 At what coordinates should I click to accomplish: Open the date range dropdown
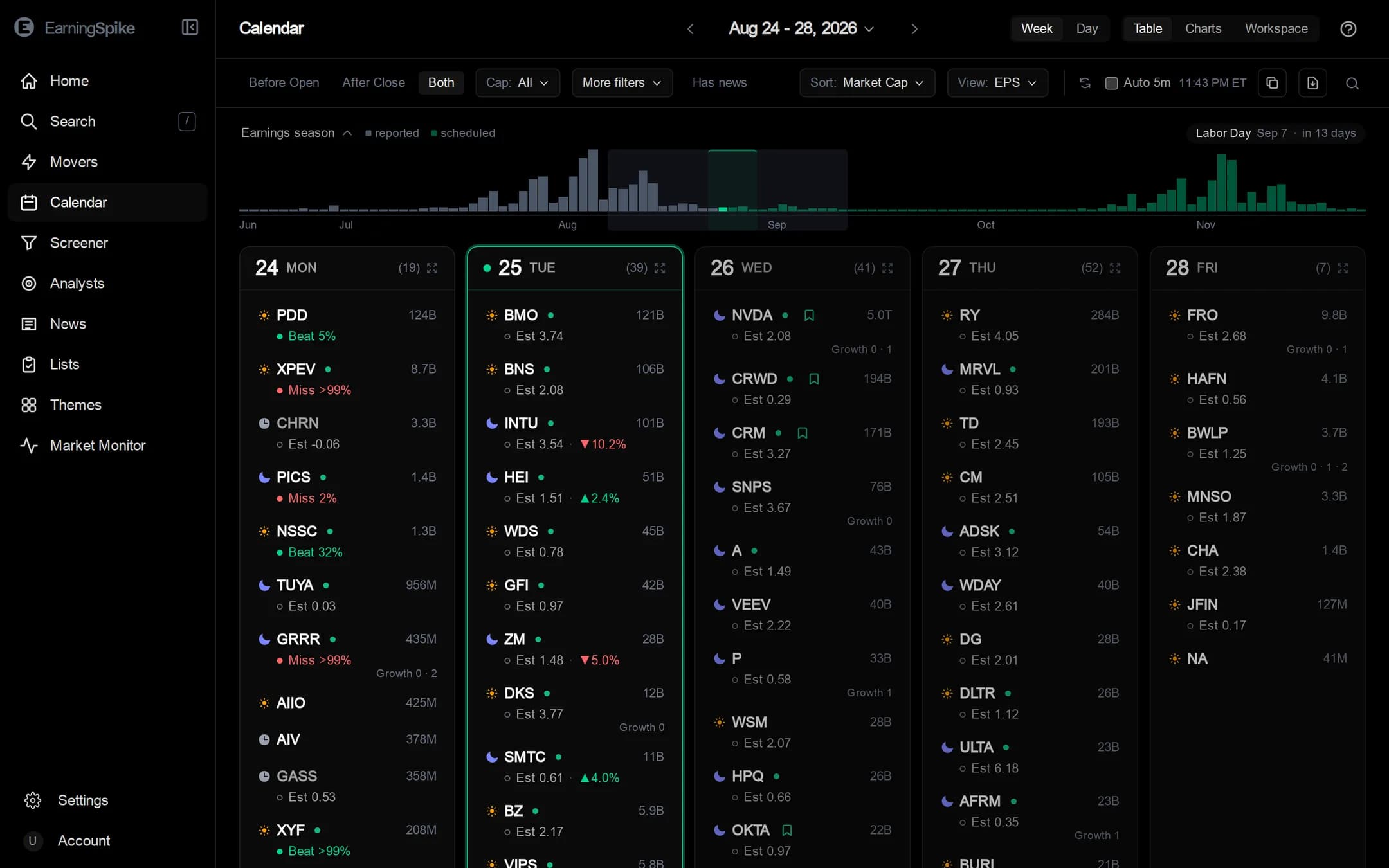coord(801,29)
